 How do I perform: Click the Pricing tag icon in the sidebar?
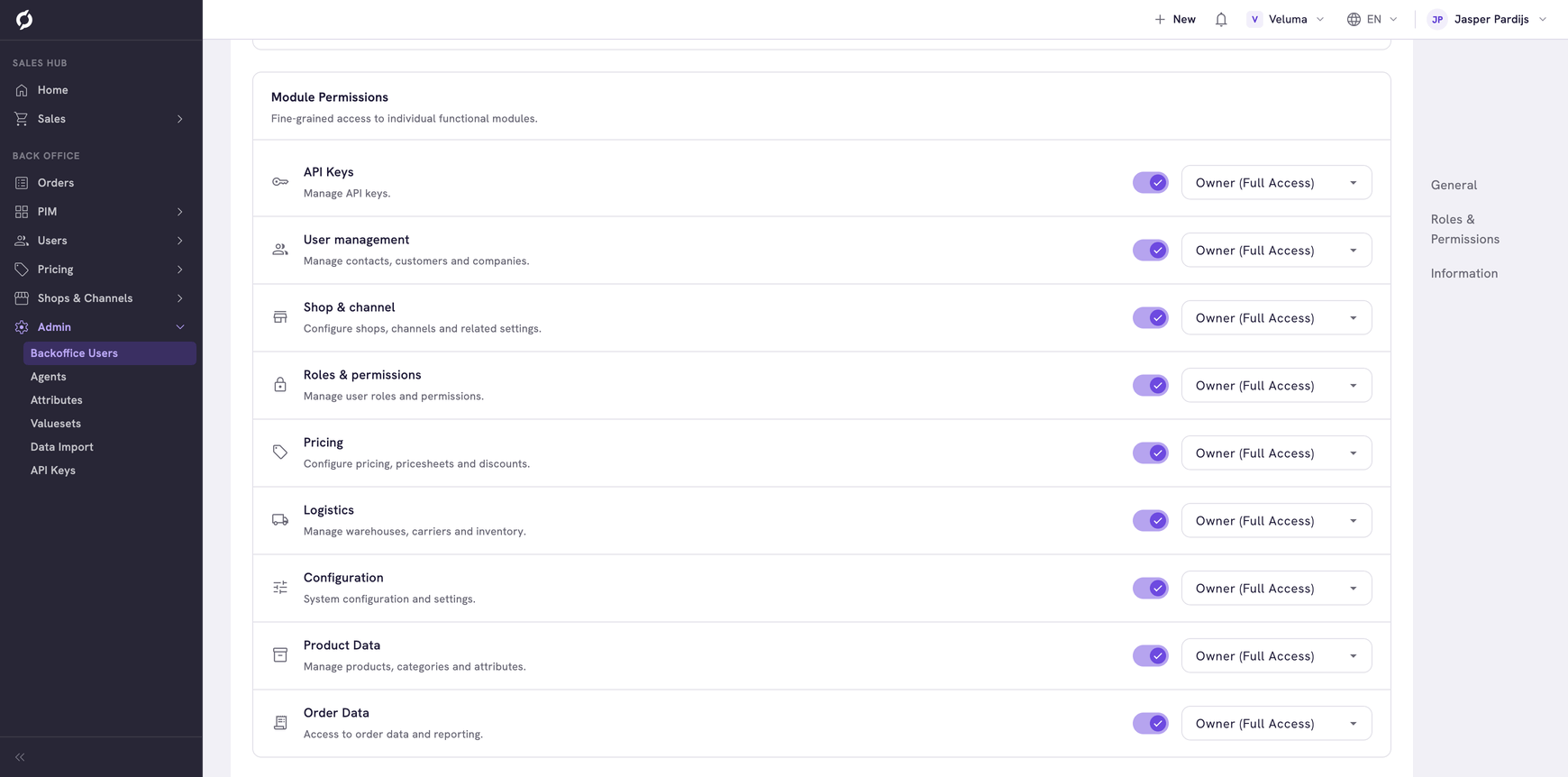(22, 270)
